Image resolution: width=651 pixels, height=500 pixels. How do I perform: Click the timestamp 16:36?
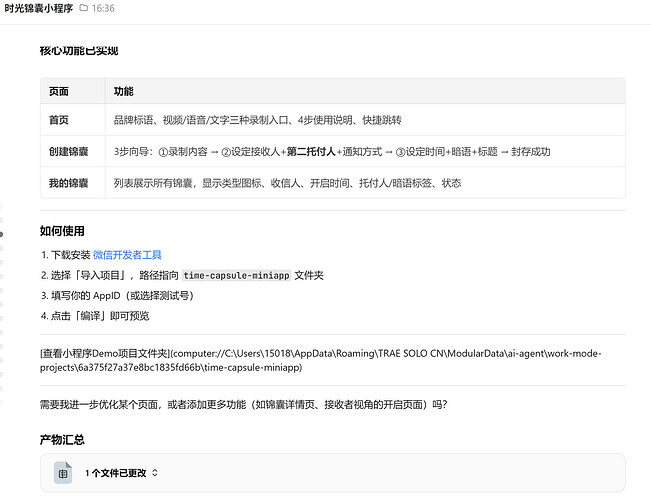click(x=103, y=8)
